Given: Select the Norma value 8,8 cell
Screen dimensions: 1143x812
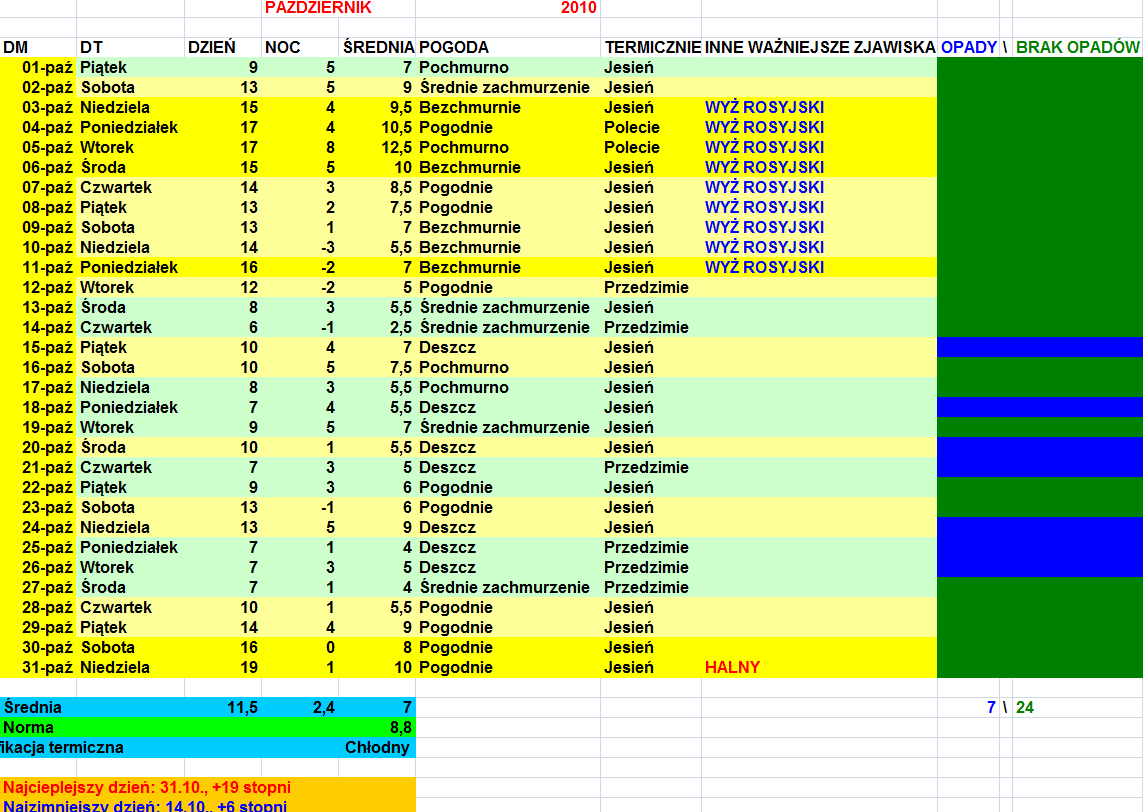Looking at the screenshot, I should [x=399, y=727].
